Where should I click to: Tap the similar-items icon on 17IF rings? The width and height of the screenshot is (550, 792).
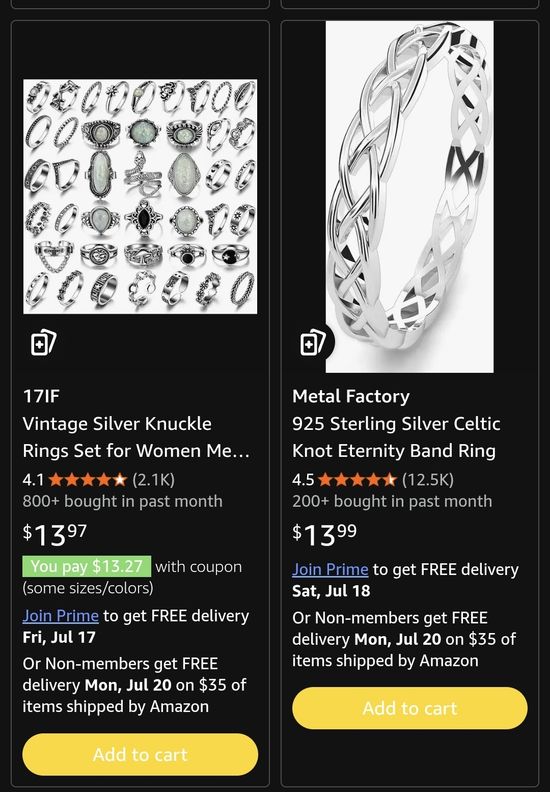coord(43,343)
